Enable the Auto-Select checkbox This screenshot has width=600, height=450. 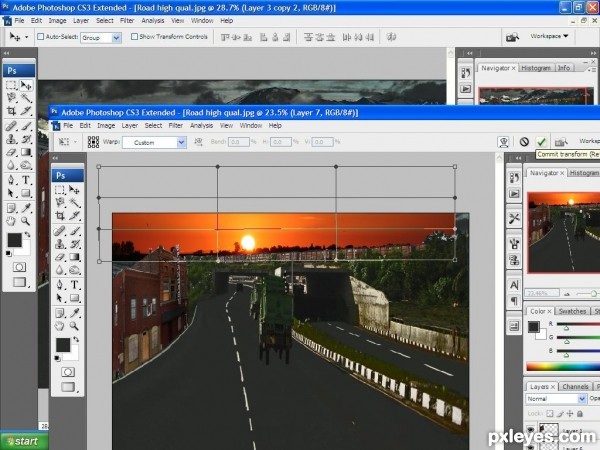(41, 37)
